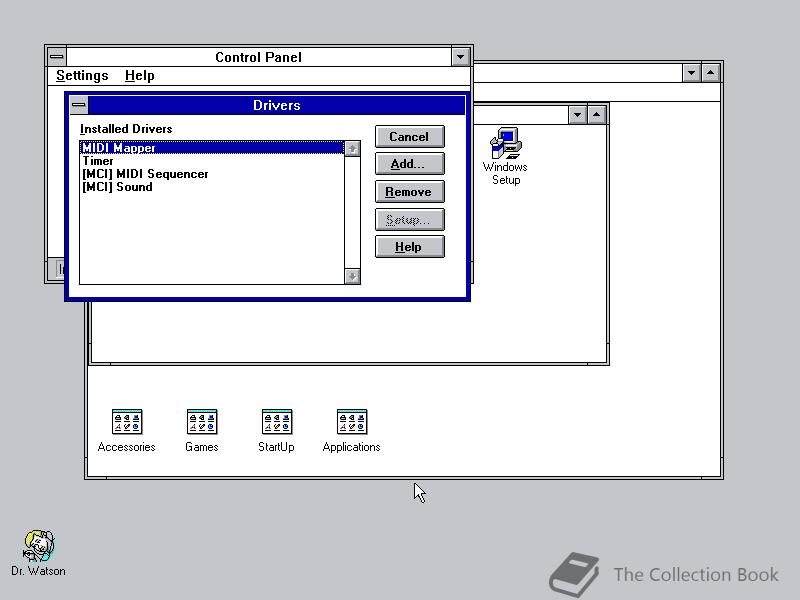
Task: Select the Dr. Watson desktop icon
Action: click(x=38, y=553)
